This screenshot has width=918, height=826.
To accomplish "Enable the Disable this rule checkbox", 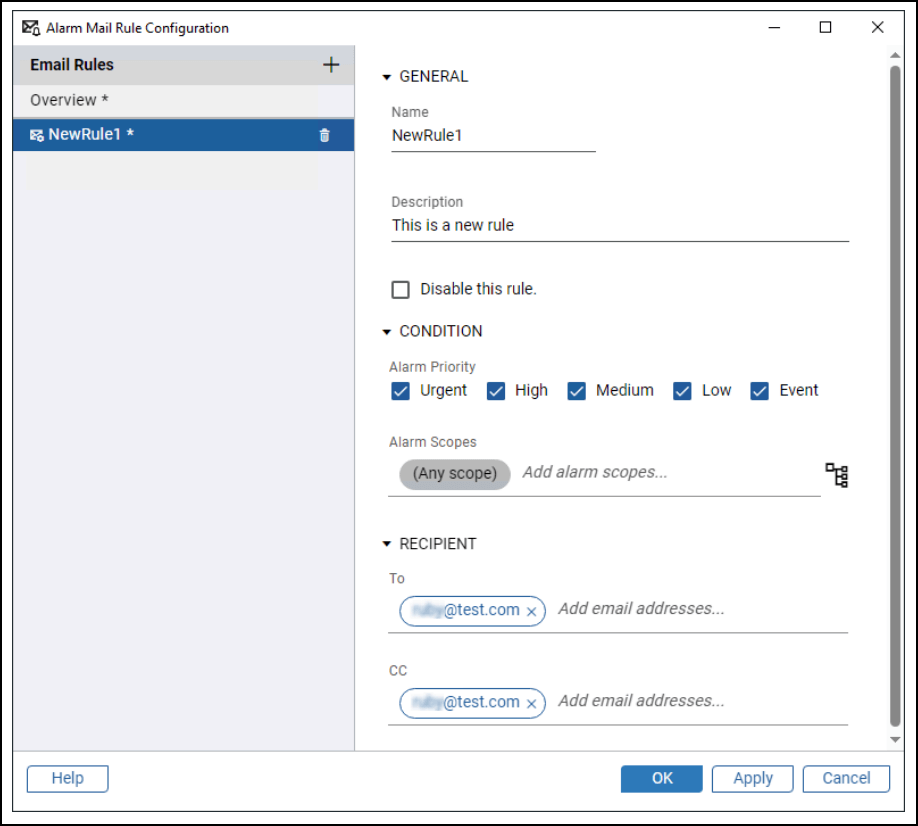I will [x=401, y=290].
